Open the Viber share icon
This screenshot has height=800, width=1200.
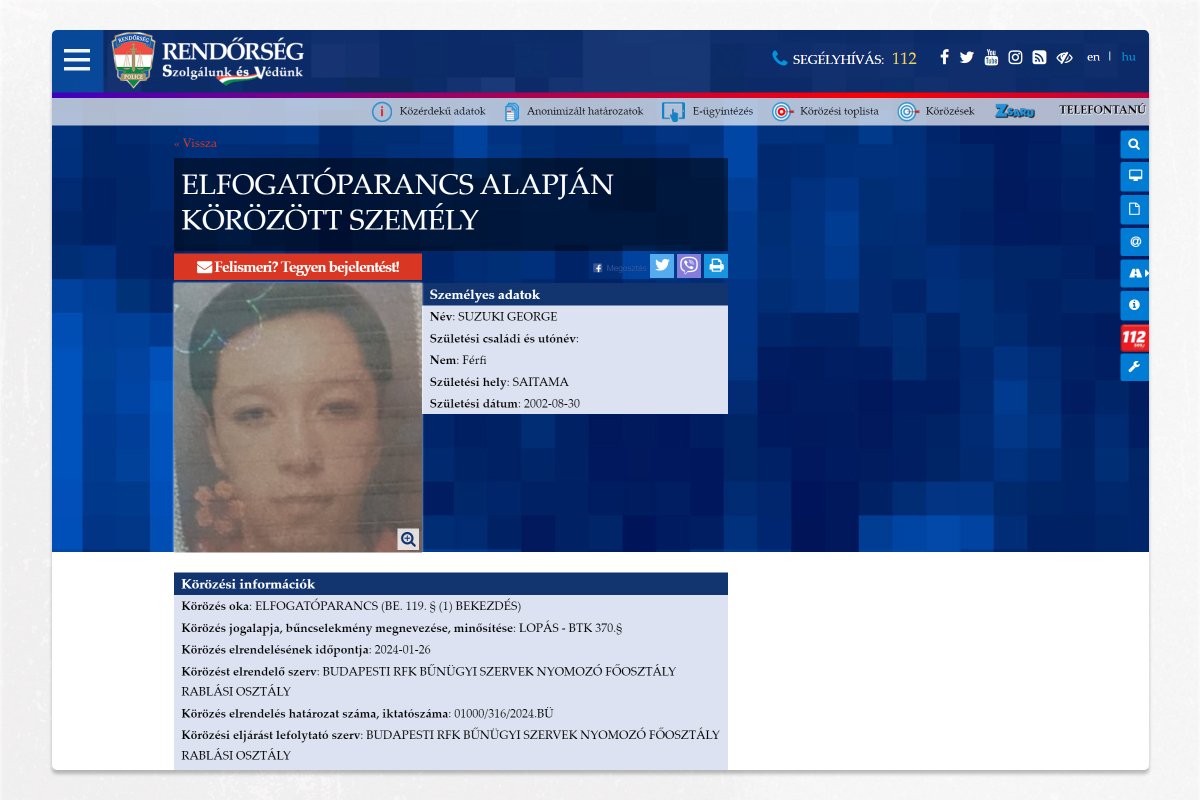[x=688, y=265]
